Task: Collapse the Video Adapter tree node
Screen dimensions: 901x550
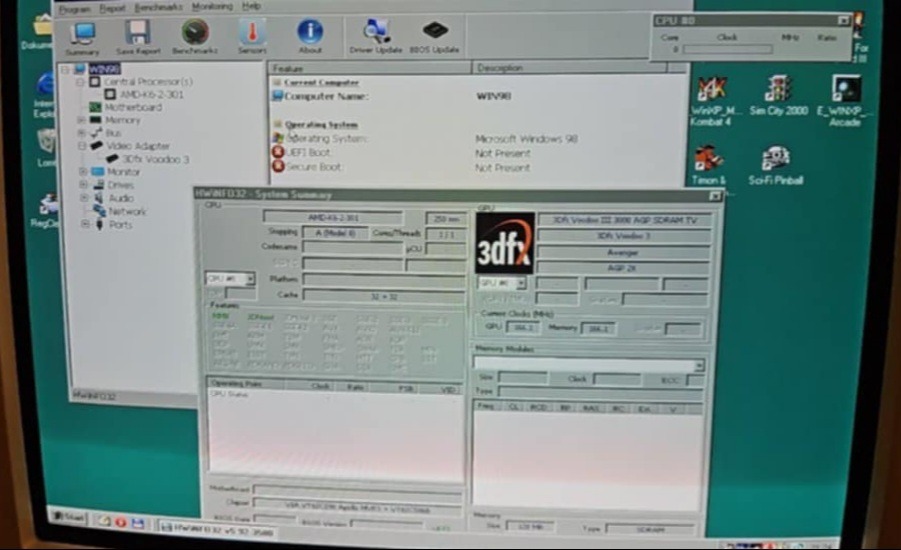Action: [x=82, y=146]
